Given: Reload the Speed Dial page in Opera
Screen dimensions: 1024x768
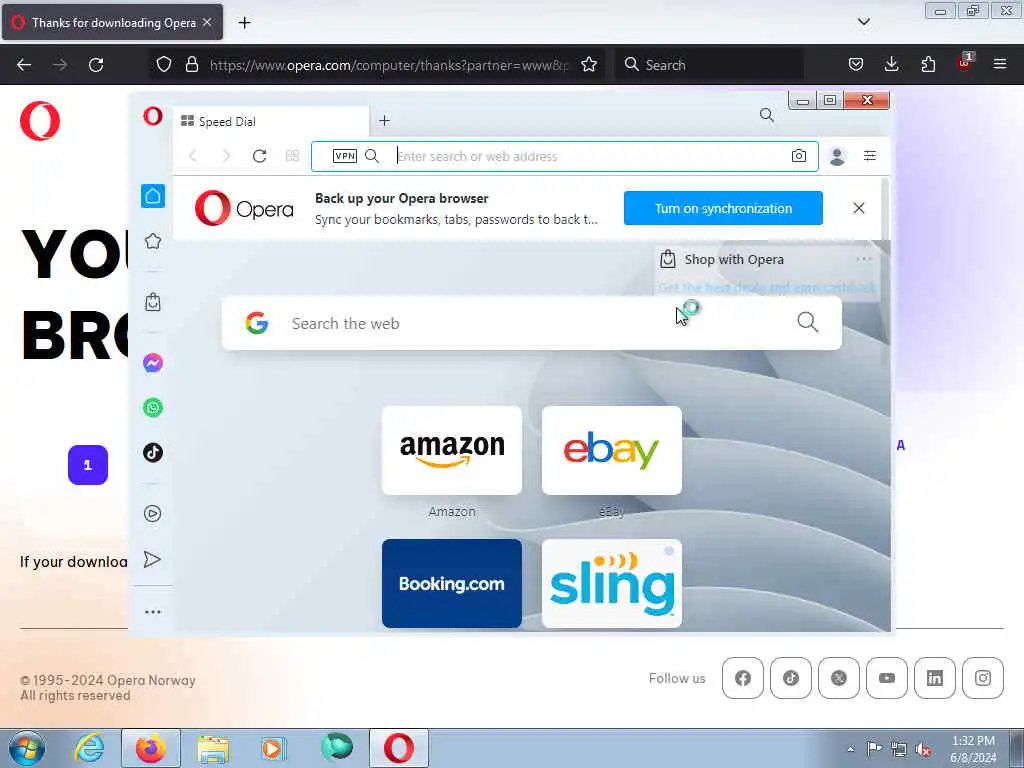Looking at the screenshot, I should point(259,156).
